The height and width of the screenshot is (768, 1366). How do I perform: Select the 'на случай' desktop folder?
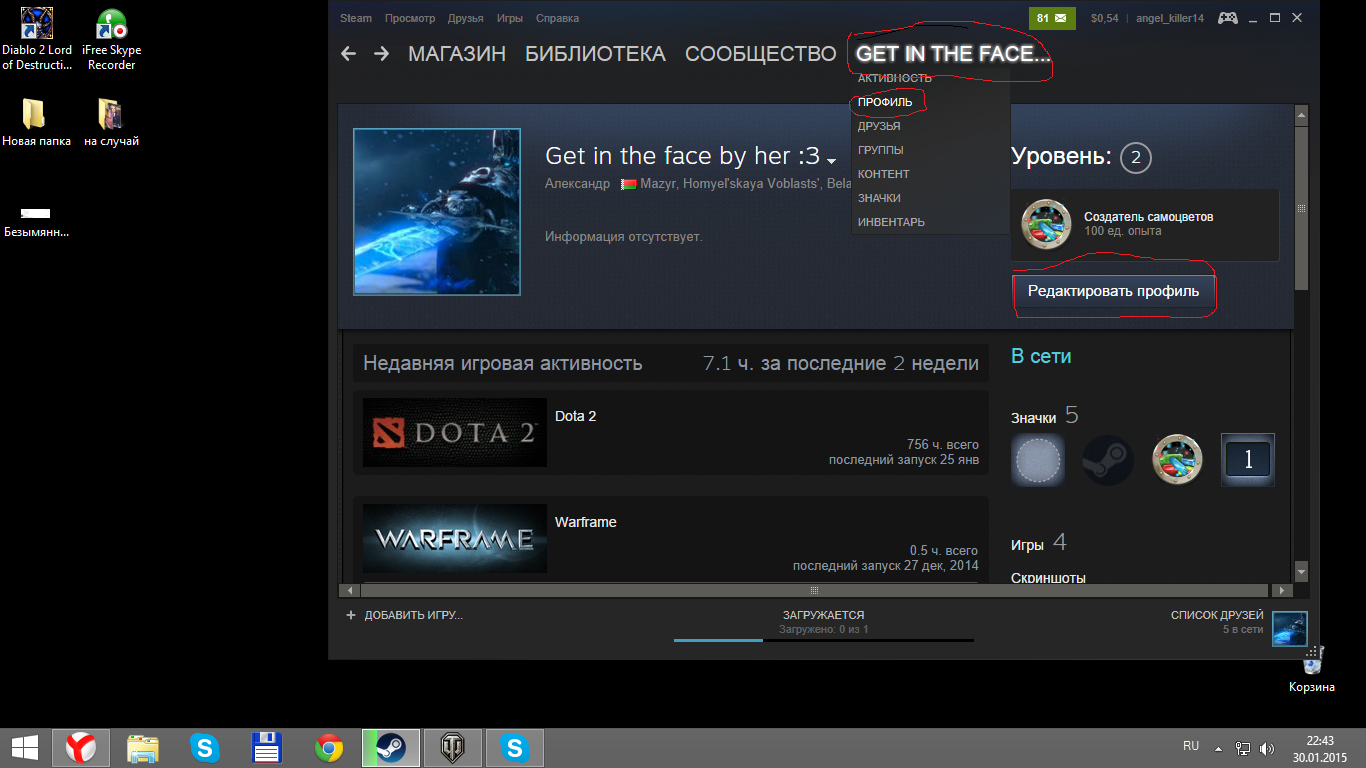tap(111, 122)
